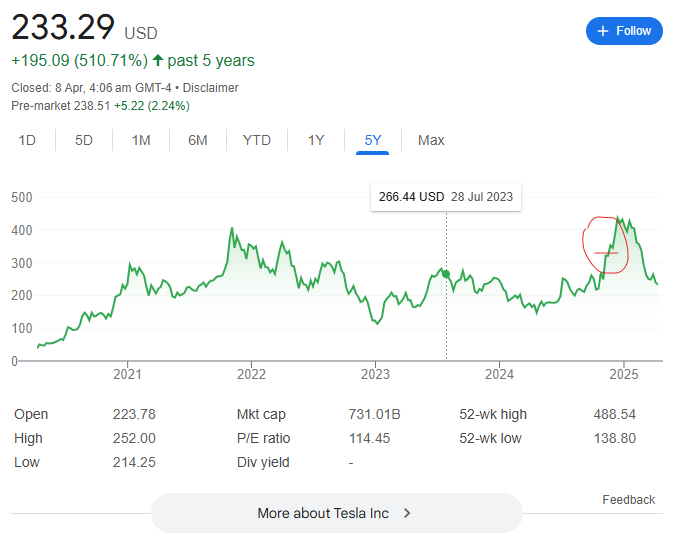
Task: Click the Feedback link
Action: (628, 500)
